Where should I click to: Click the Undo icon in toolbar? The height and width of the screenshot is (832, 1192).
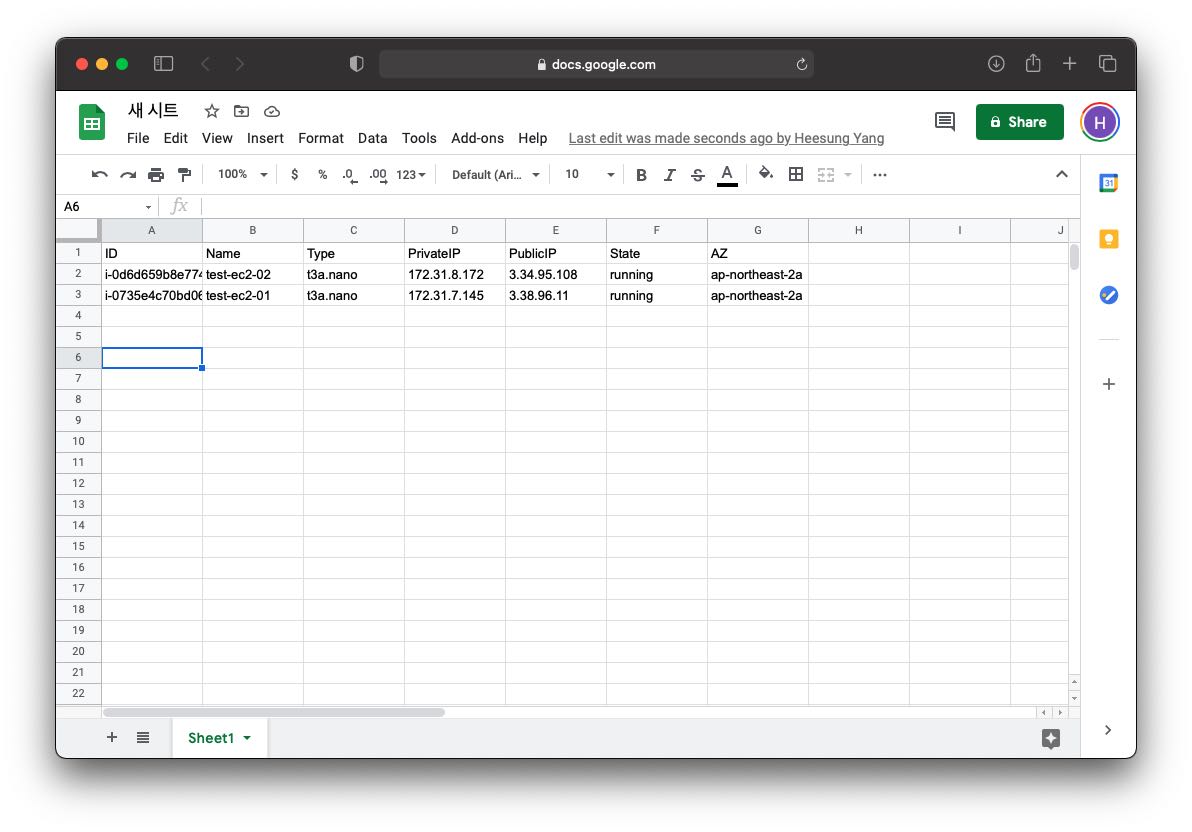coord(100,175)
